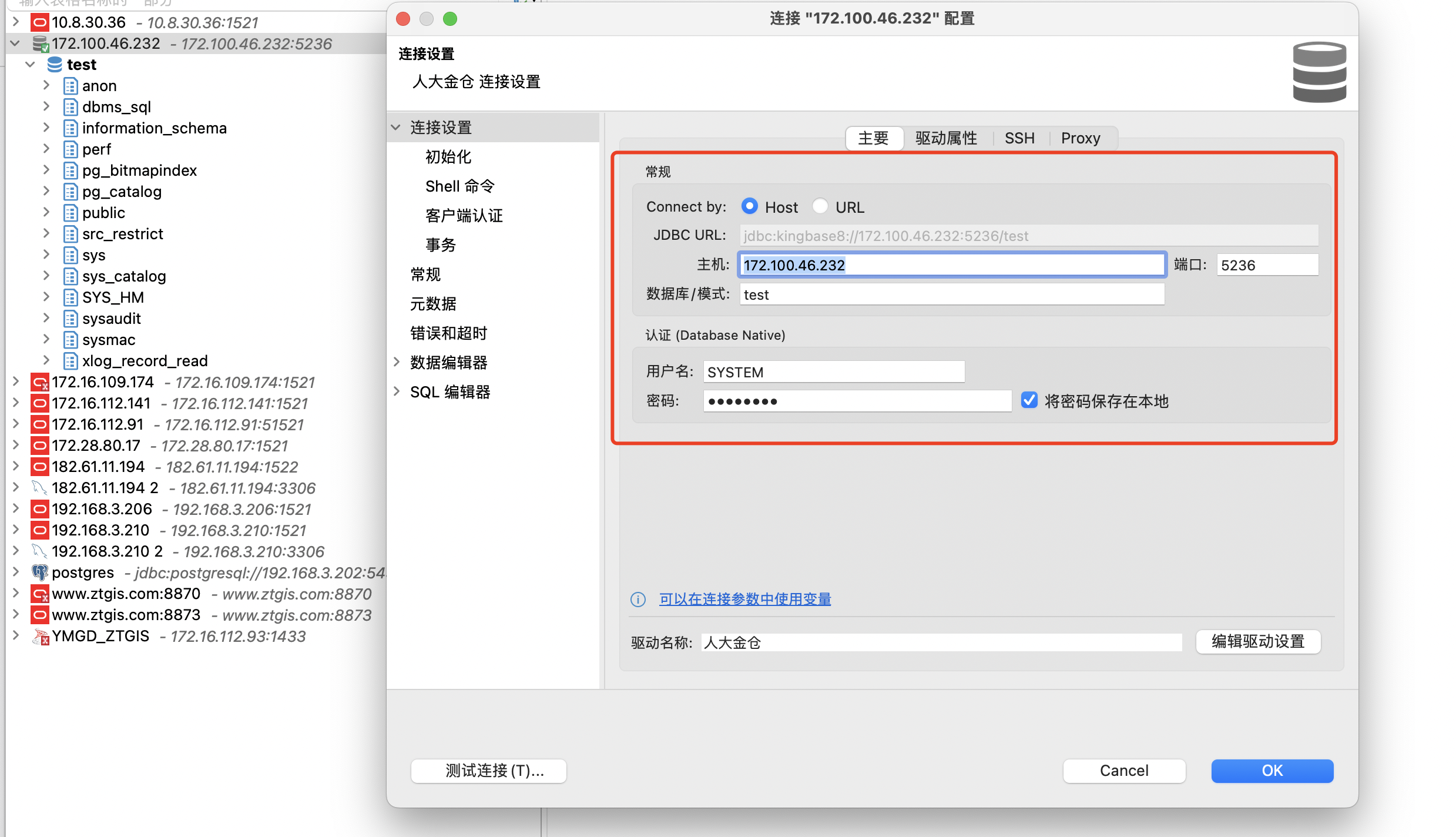
Task: Uncheck the save password locally checkbox
Action: (x=1029, y=400)
